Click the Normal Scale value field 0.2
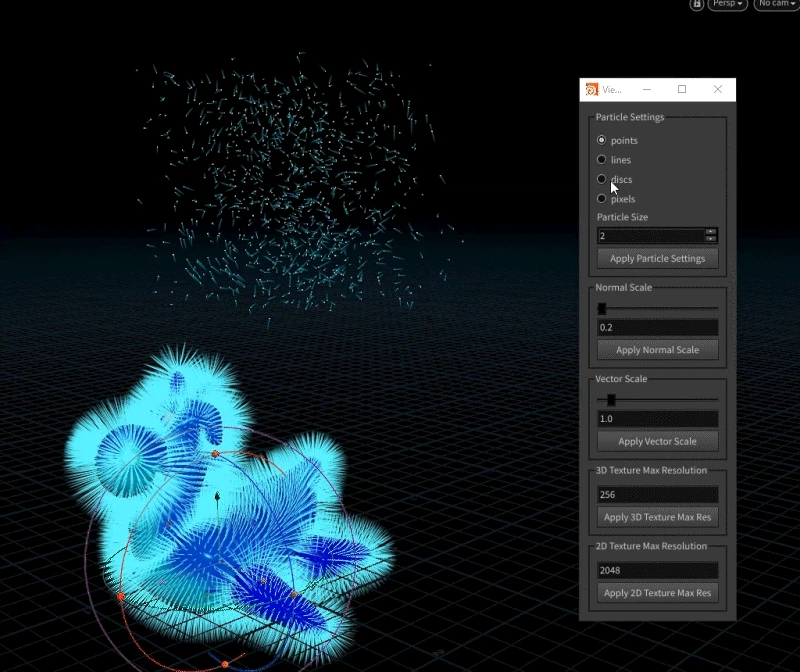 point(657,327)
